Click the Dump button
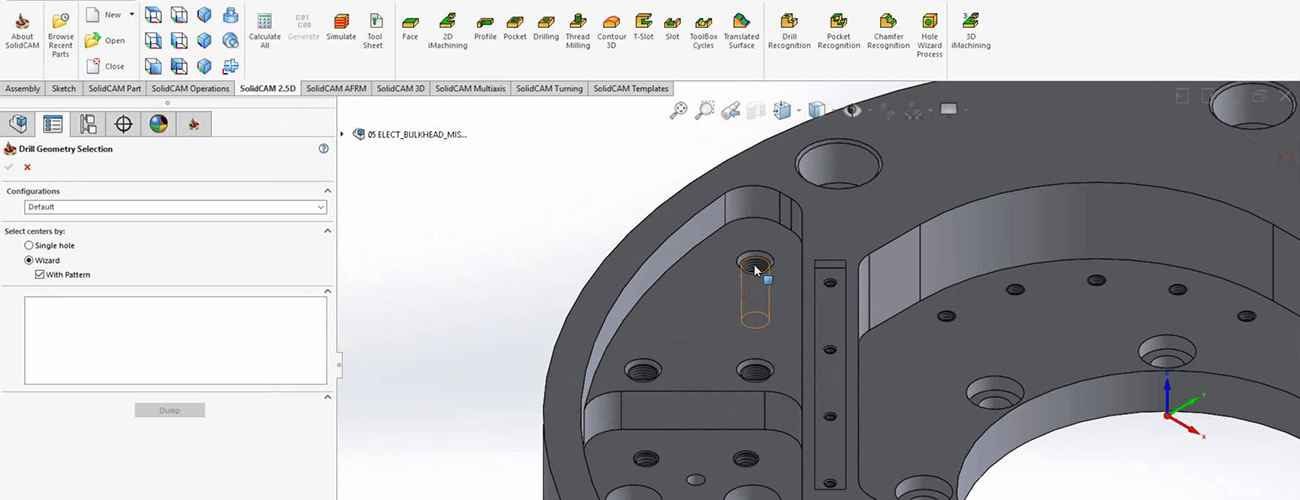 pos(170,410)
